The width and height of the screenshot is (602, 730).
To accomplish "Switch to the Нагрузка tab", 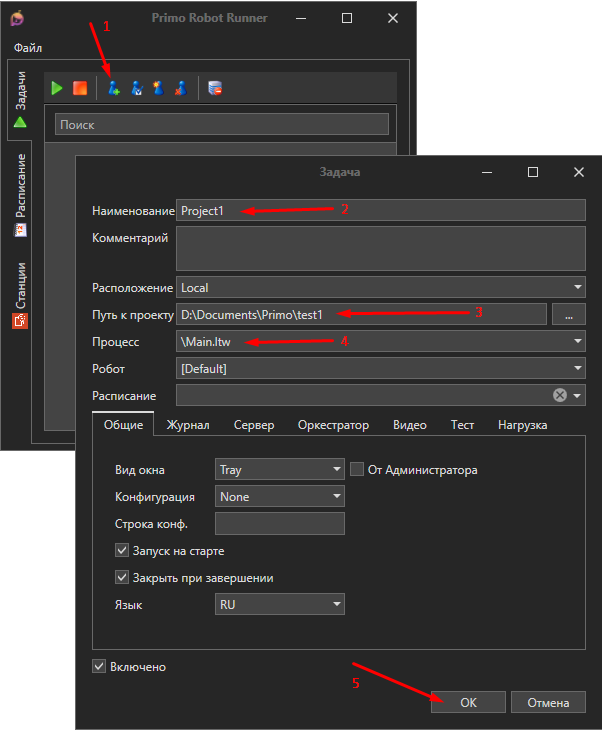I will point(522,425).
